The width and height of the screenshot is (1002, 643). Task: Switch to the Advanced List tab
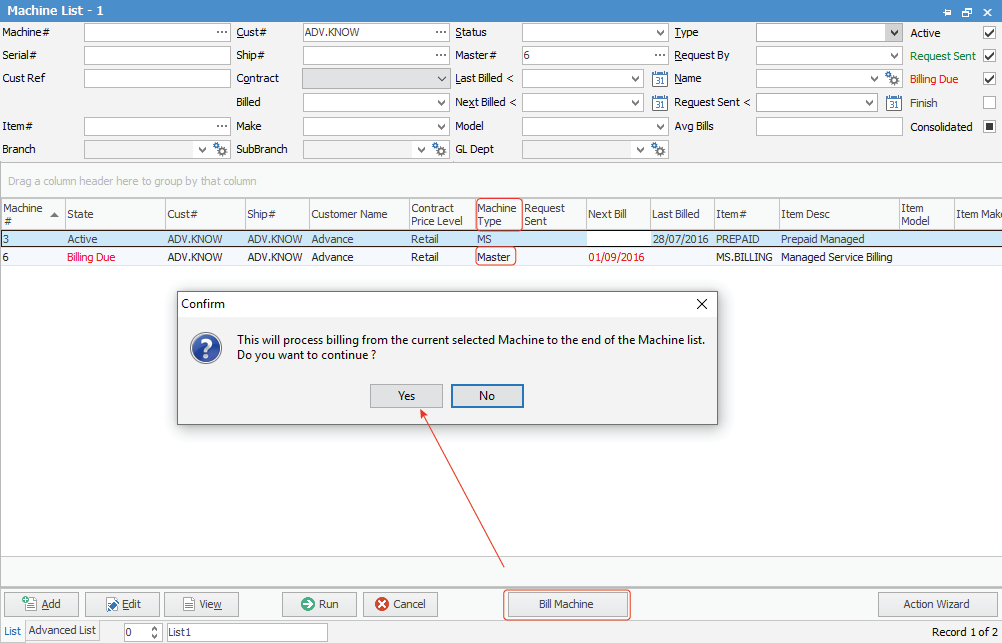[x=62, y=631]
